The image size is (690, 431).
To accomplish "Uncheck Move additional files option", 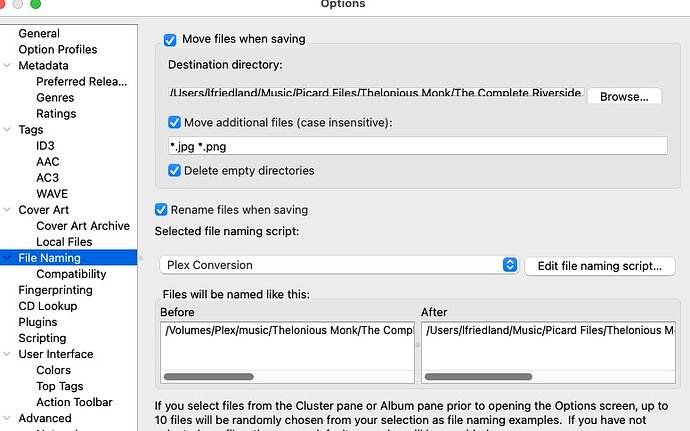I will 176,123.
